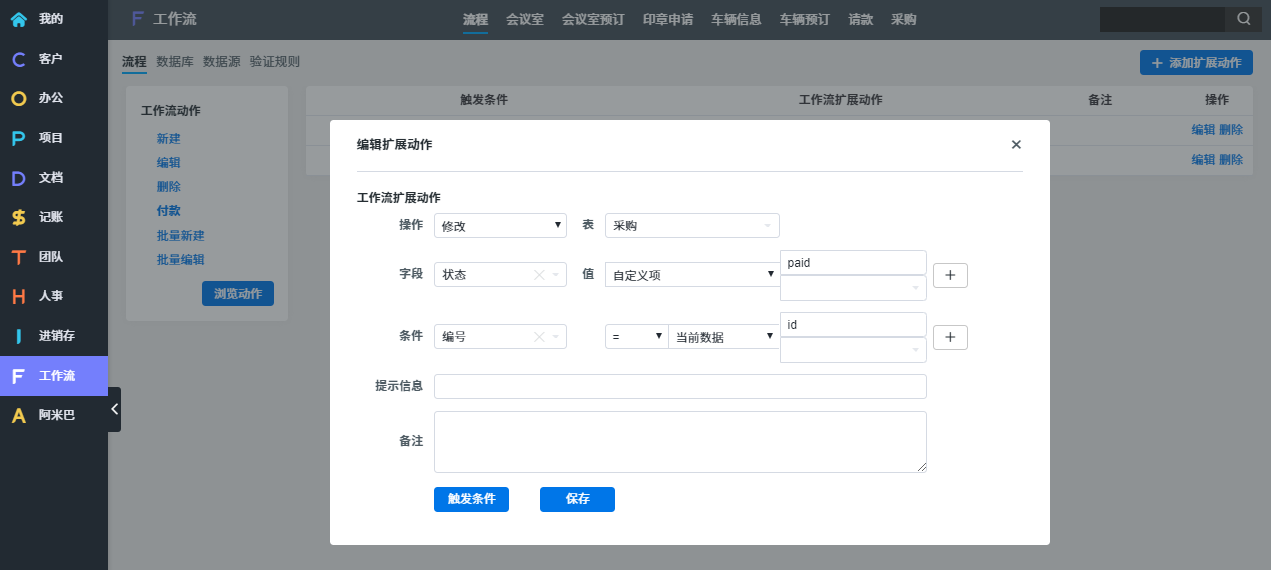Viewport: 1271px width, 570px height.
Task: Click the 触发条件 button
Action: point(471,499)
